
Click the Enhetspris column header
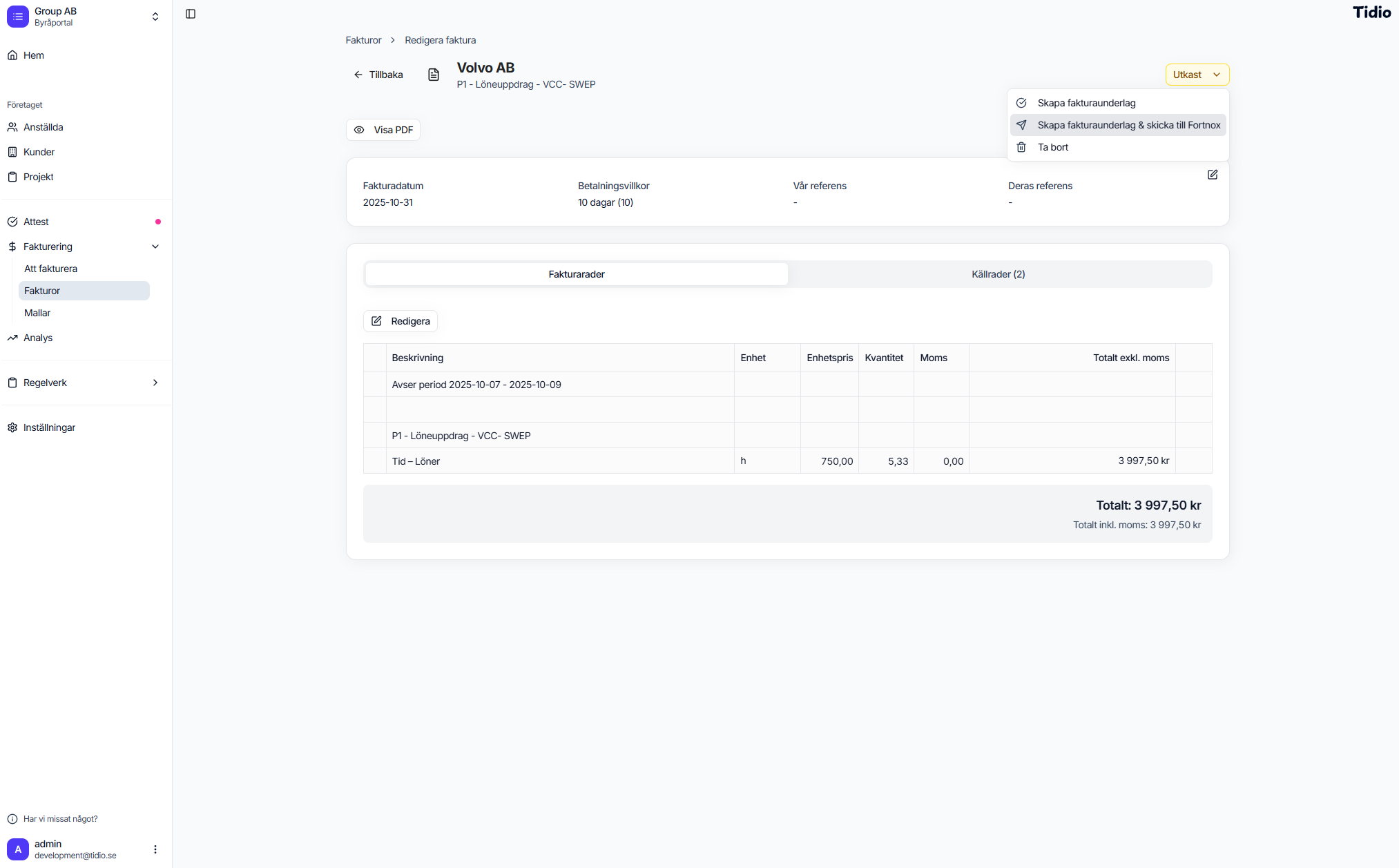(x=829, y=358)
